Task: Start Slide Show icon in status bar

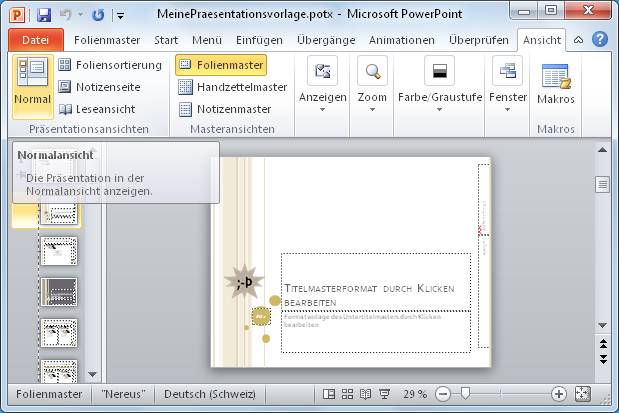Action: (384, 394)
